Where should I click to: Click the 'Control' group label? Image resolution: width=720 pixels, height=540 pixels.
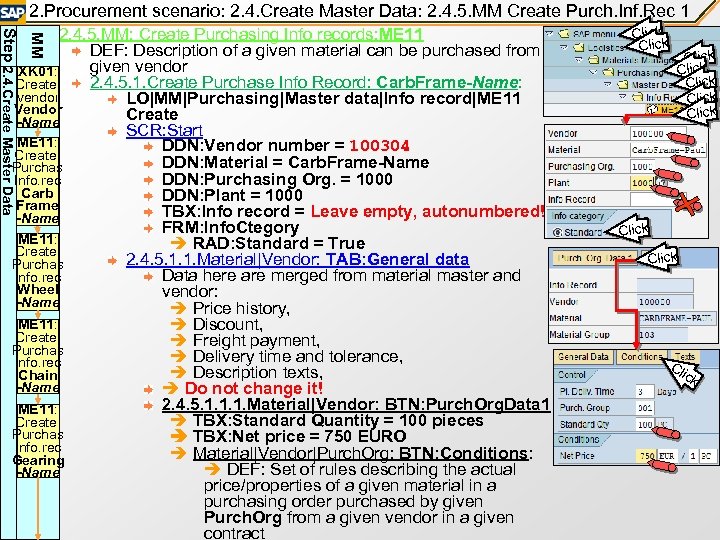[572, 375]
